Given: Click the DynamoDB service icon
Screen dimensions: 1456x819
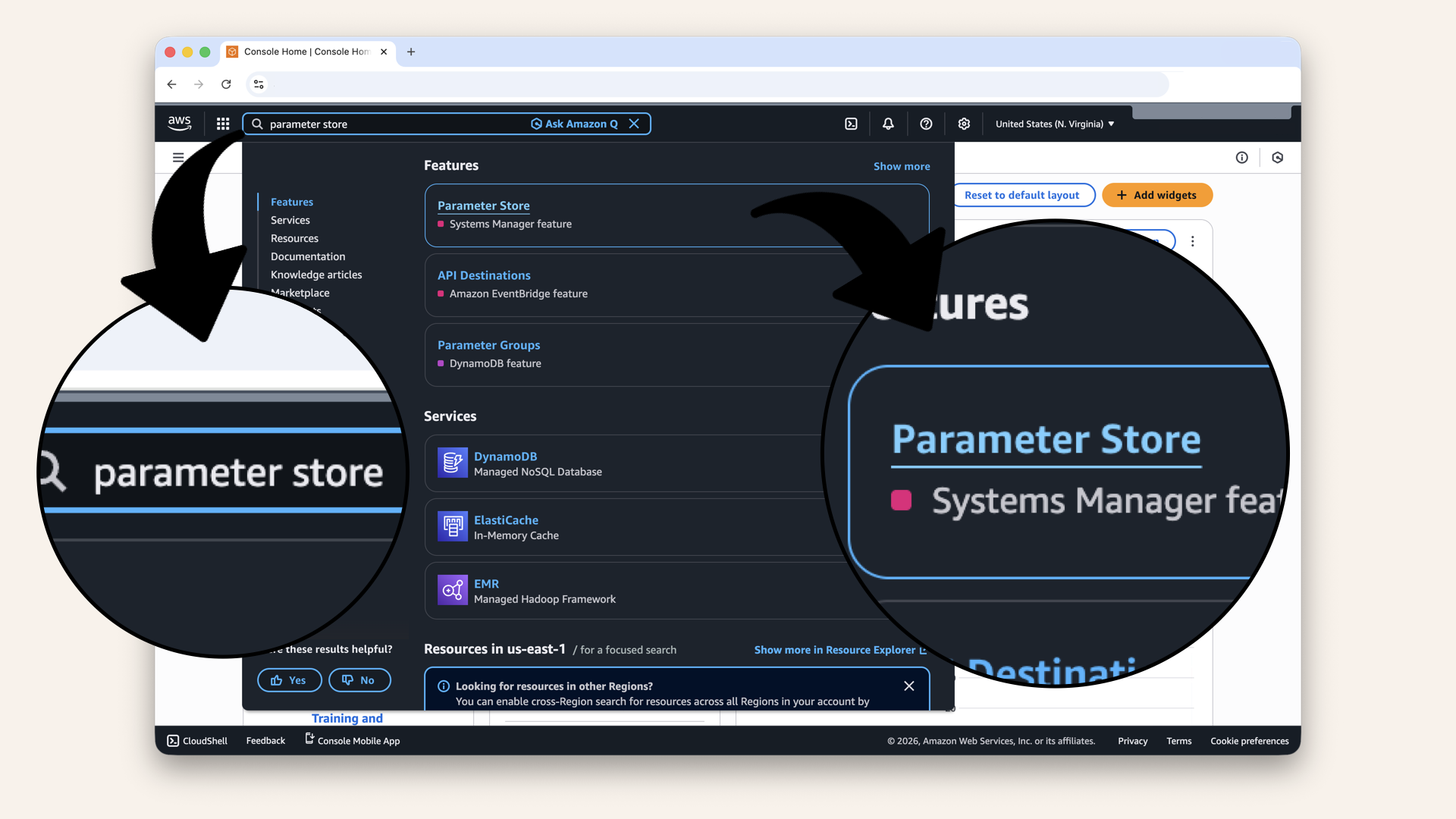Looking at the screenshot, I should [x=452, y=463].
